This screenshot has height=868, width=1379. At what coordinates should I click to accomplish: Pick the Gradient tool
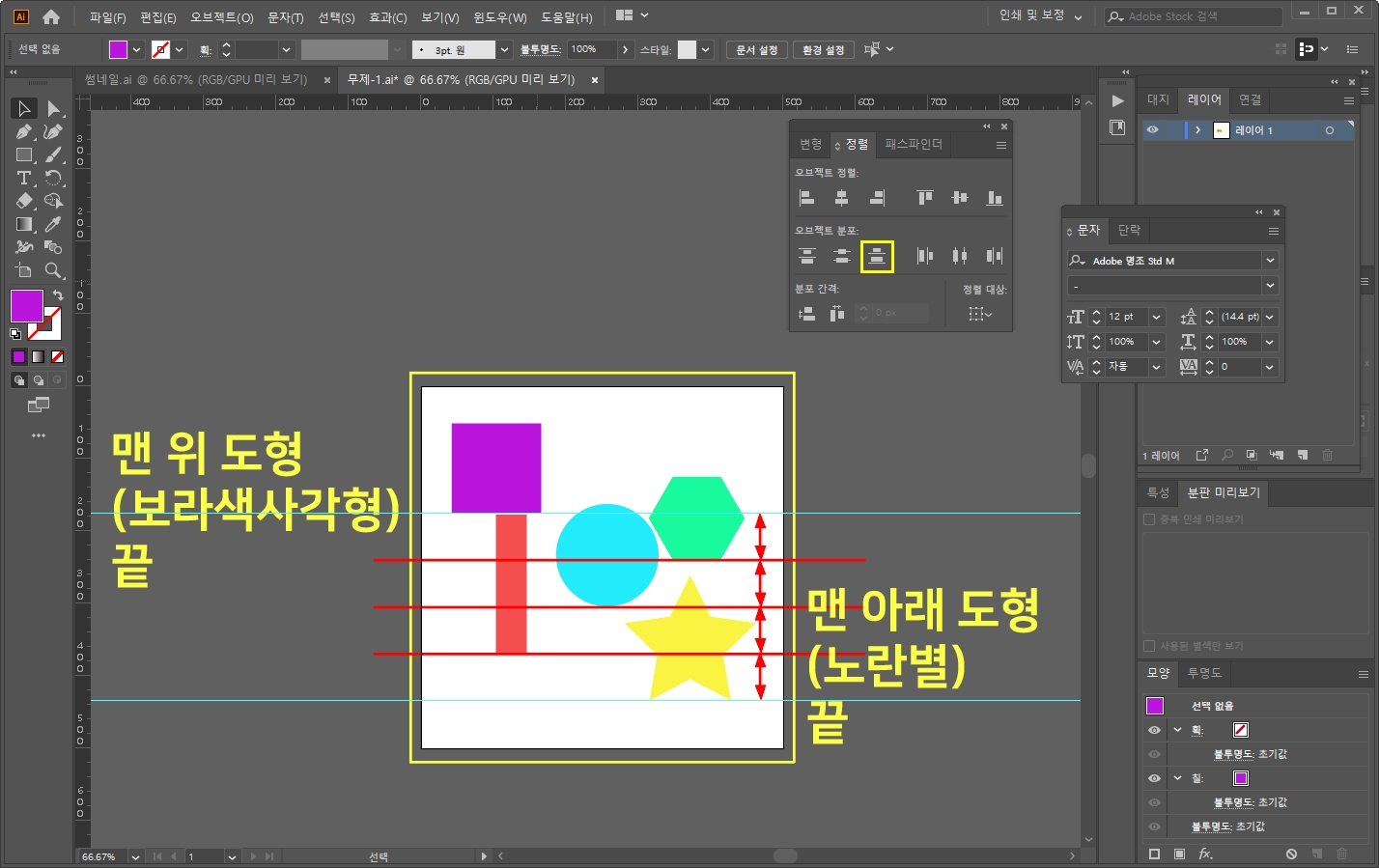(25, 224)
